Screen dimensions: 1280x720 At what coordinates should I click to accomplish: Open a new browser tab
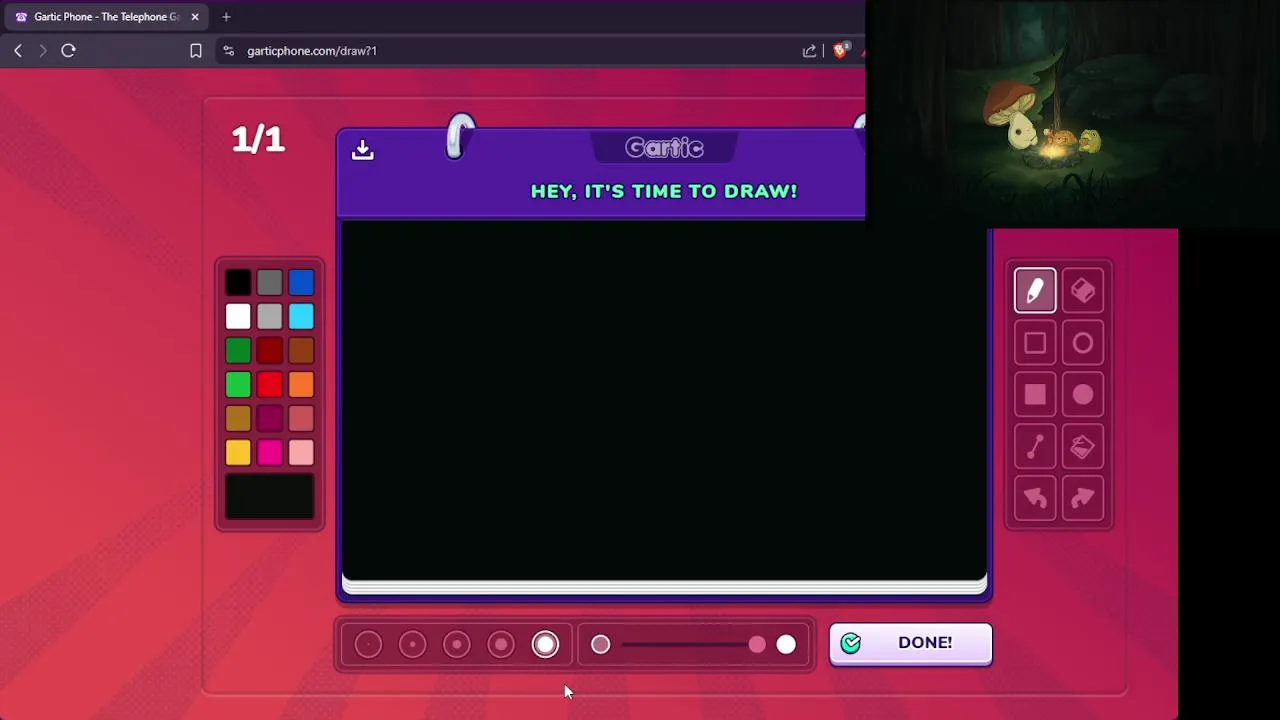coord(226,17)
